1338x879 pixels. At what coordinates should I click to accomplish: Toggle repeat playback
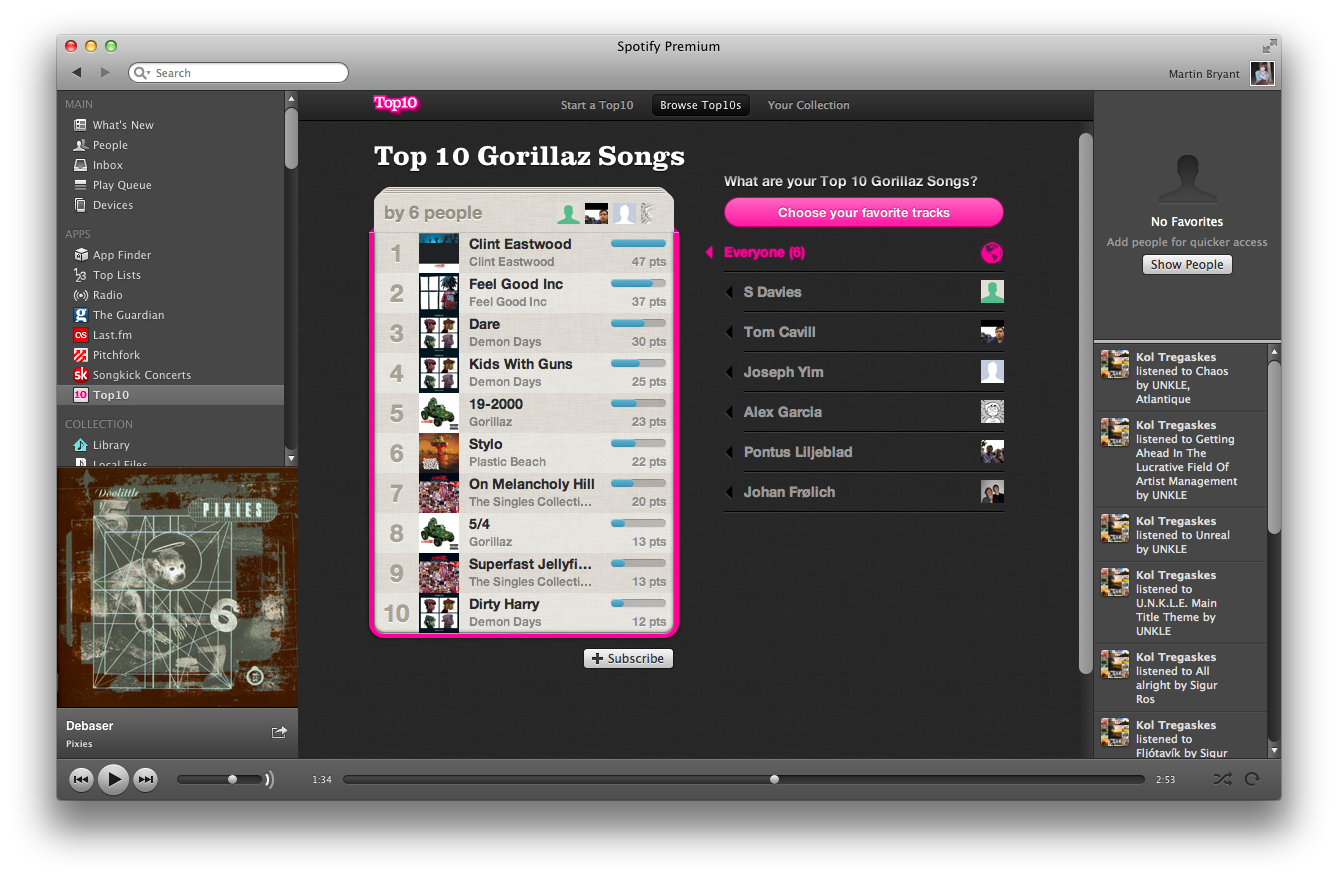click(x=1252, y=779)
